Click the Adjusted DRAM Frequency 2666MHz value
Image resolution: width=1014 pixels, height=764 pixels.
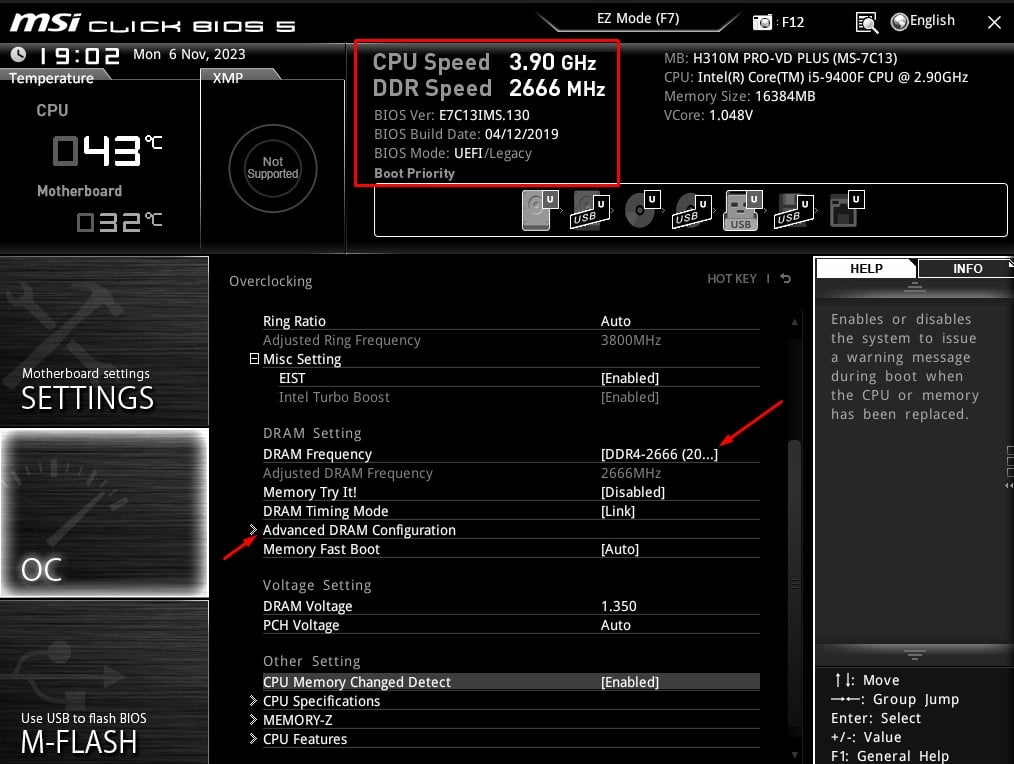point(631,473)
